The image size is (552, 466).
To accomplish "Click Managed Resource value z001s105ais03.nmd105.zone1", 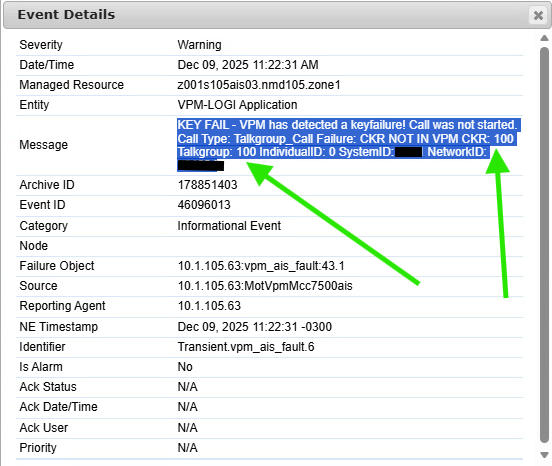I will click(259, 85).
